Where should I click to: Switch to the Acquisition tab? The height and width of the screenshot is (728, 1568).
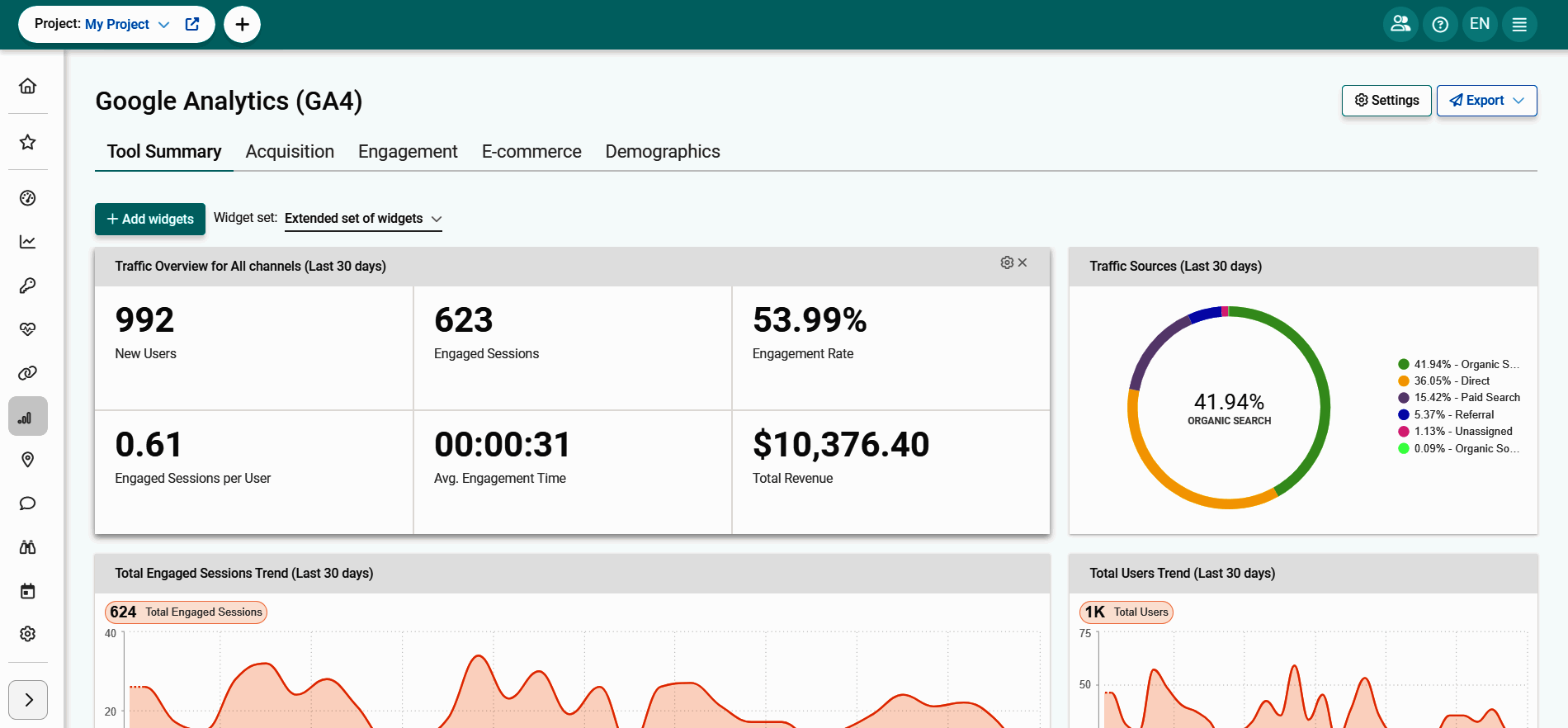(290, 152)
